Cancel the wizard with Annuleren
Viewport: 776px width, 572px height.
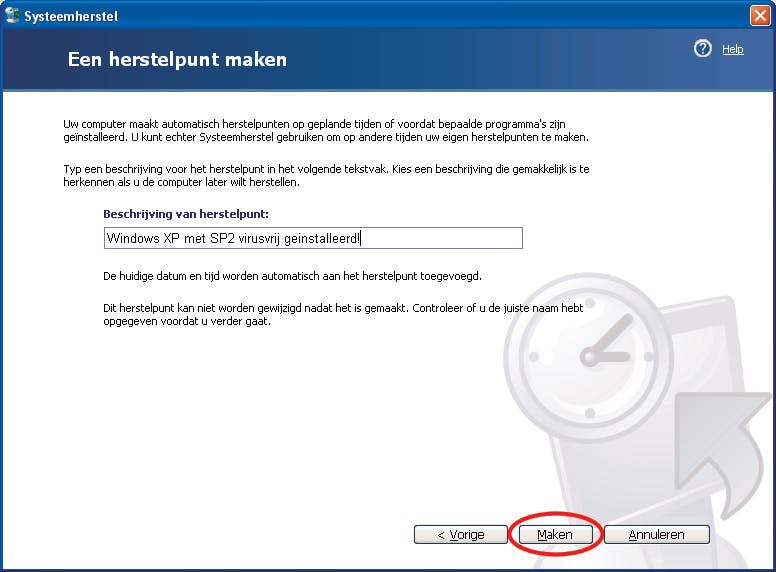pyautogui.click(x=657, y=534)
